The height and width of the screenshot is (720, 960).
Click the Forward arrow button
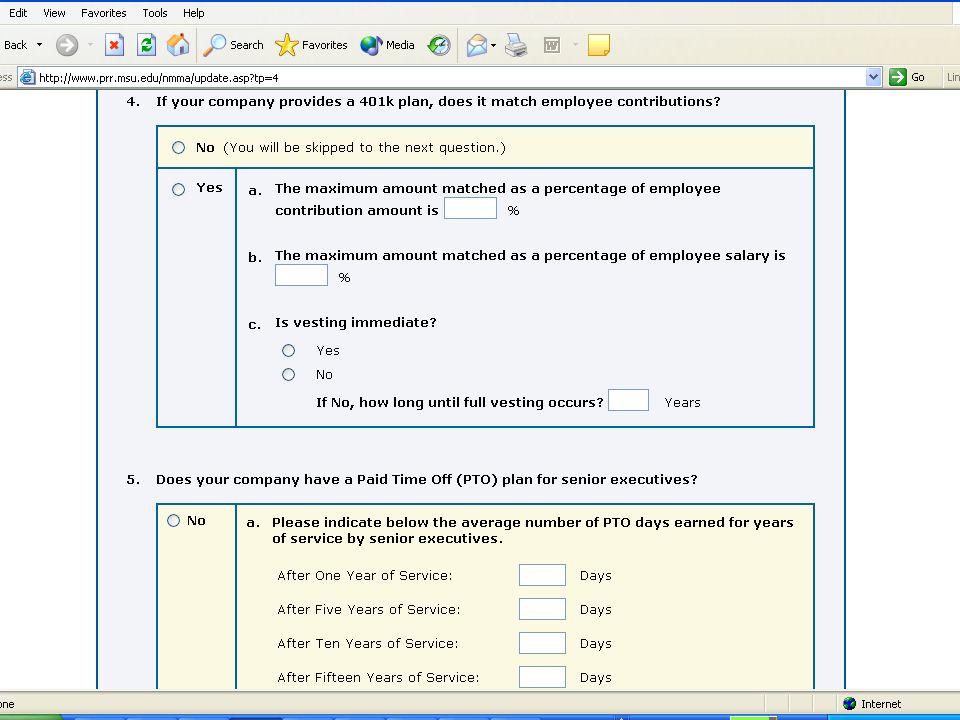(x=67, y=45)
